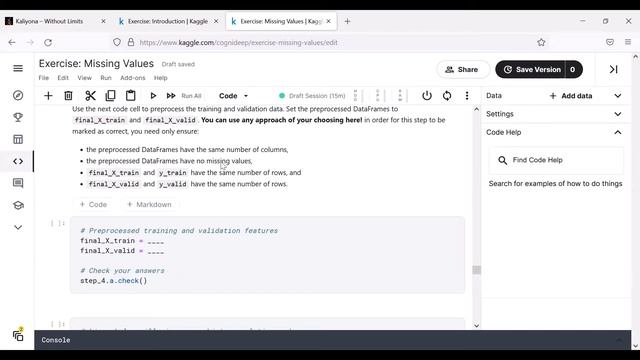Open the Add-ons menu

(133, 78)
